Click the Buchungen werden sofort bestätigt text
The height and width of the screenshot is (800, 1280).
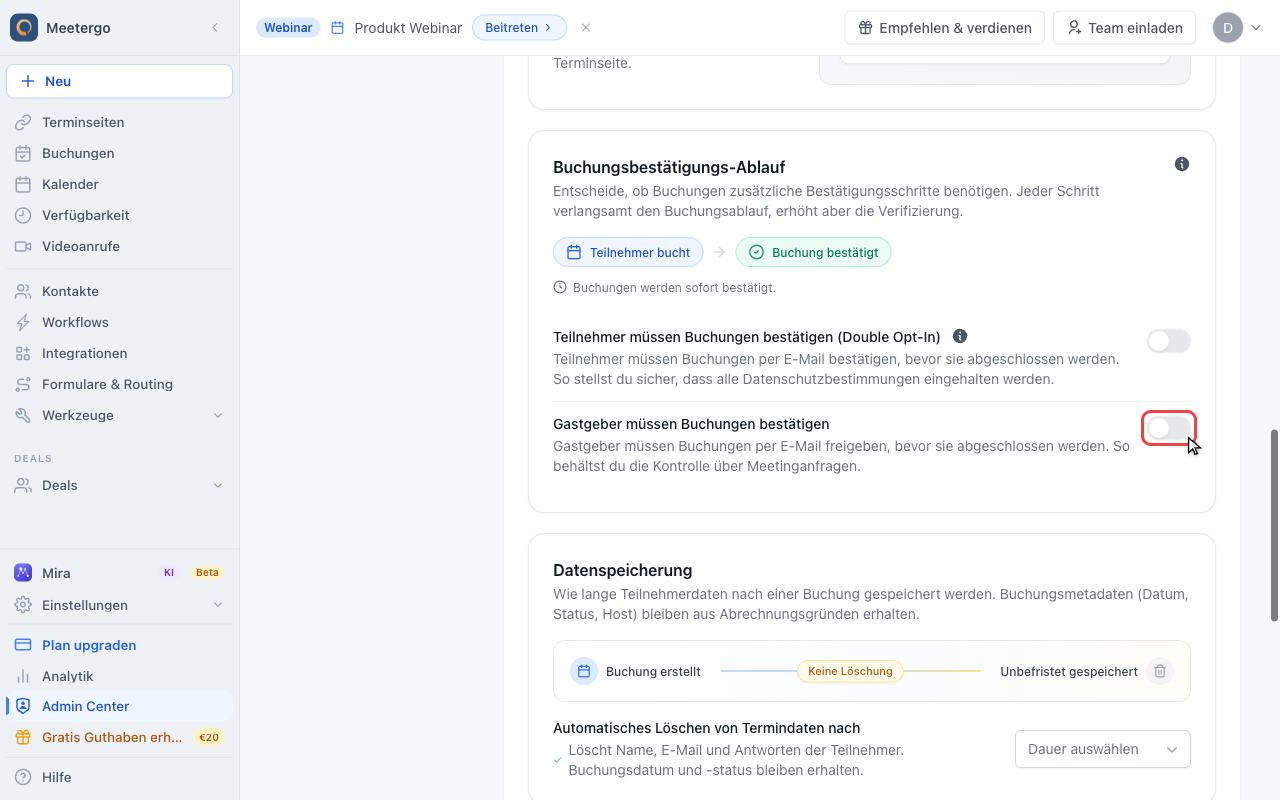674,287
